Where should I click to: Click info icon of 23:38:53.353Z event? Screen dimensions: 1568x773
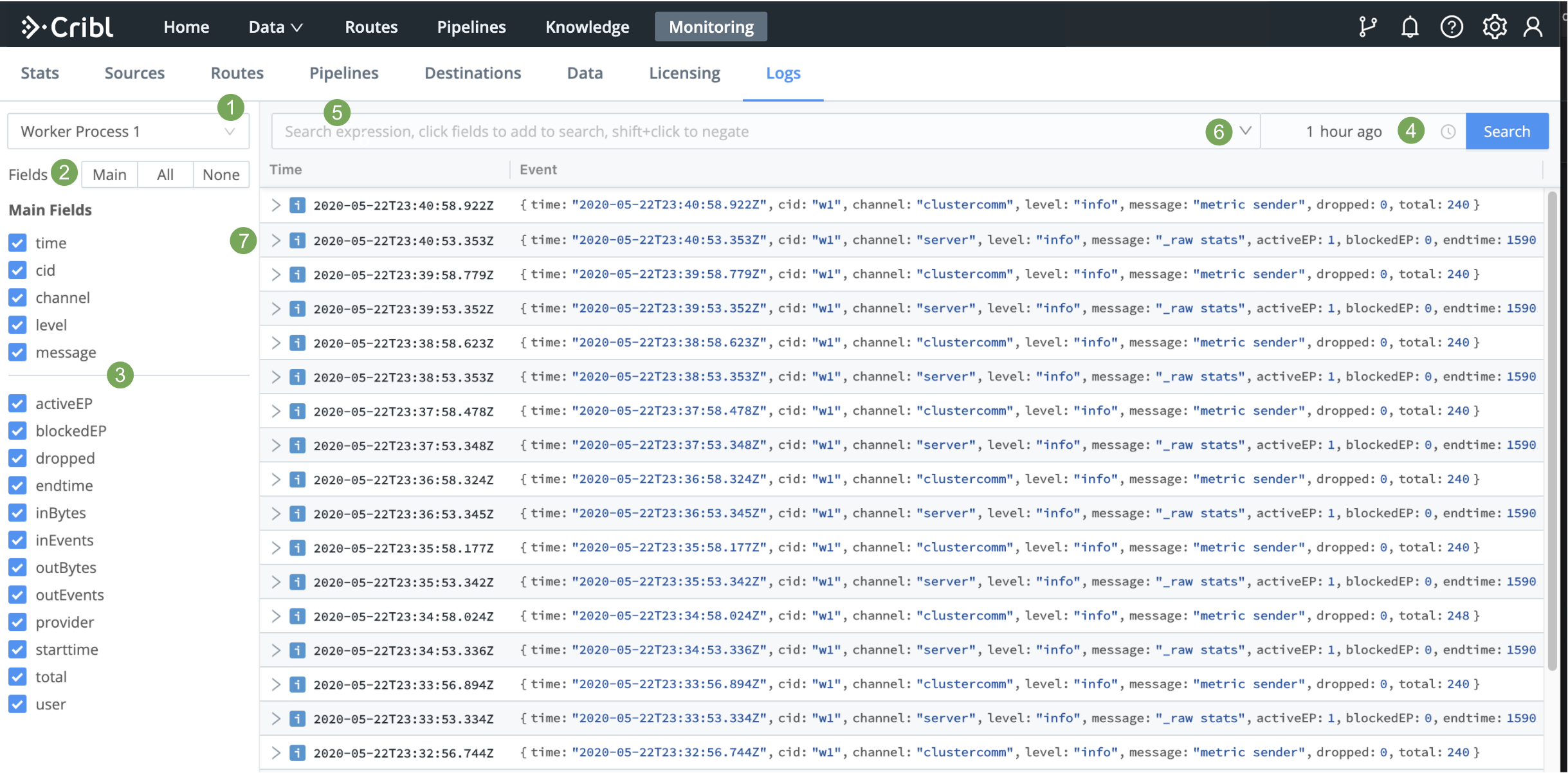coord(297,377)
